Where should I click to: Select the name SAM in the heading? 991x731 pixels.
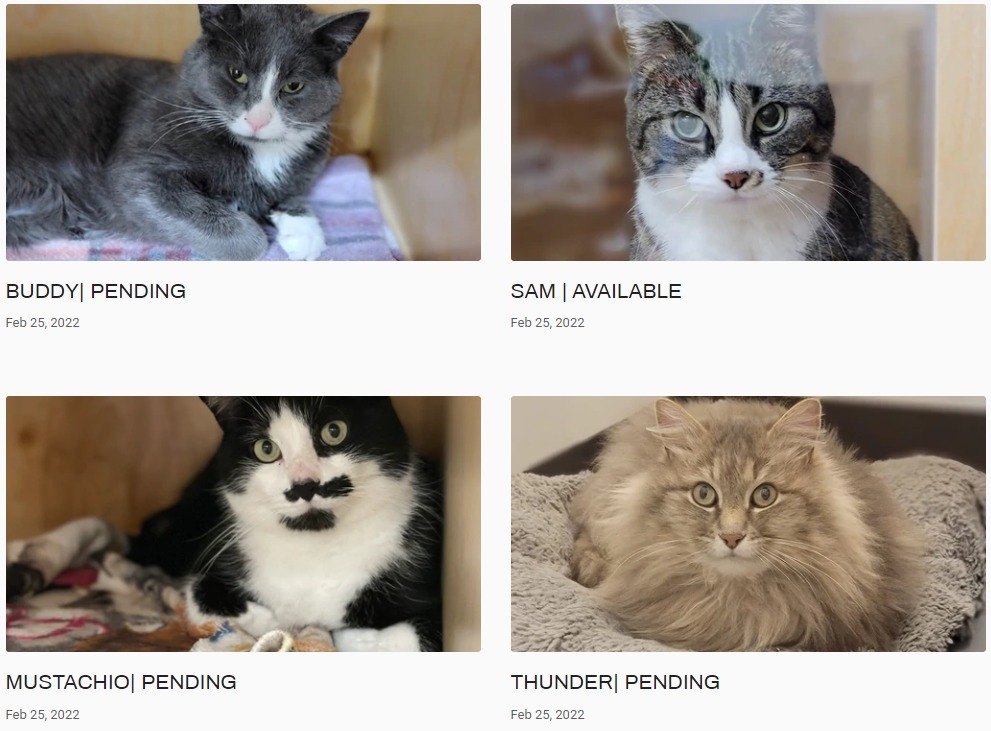tap(533, 291)
